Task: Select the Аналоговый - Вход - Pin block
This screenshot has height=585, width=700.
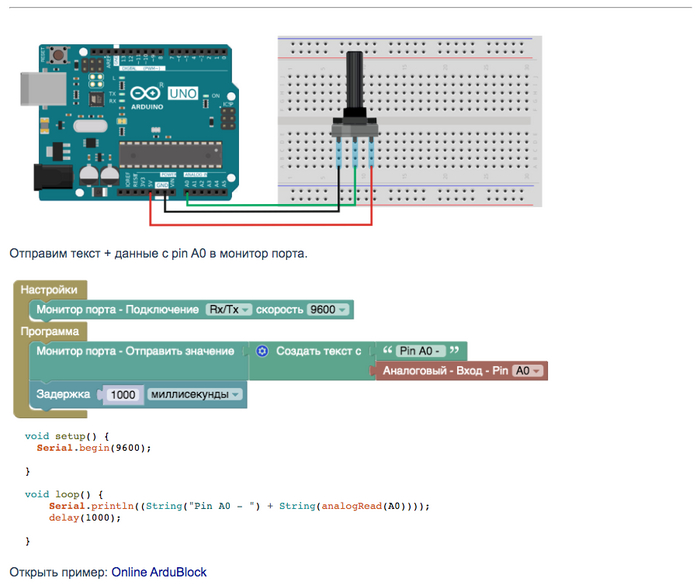Action: pos(444,371)
